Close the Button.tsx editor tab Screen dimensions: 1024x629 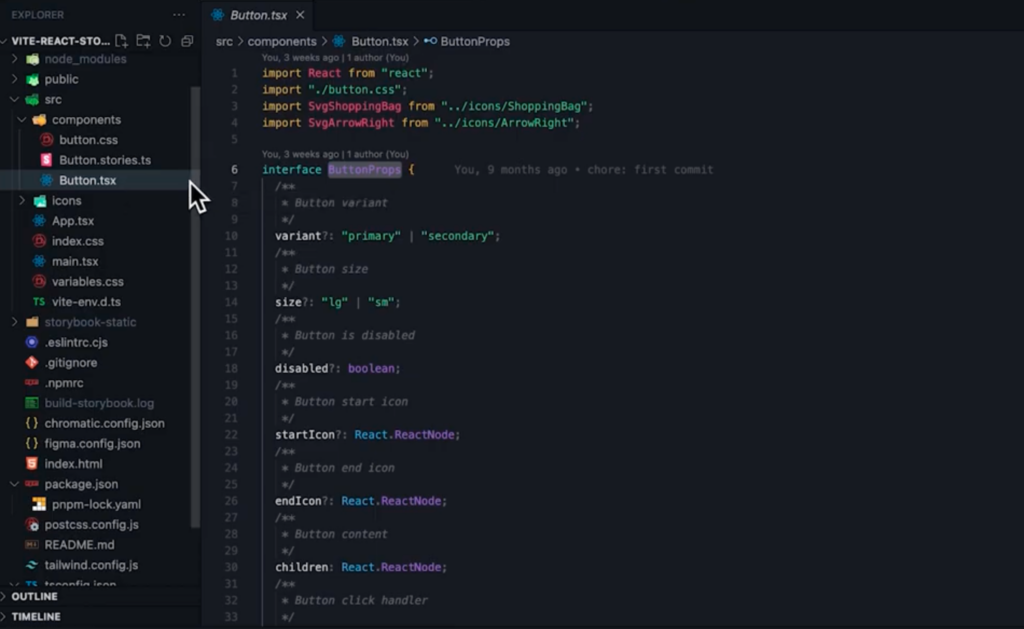[x=300, y=14]
